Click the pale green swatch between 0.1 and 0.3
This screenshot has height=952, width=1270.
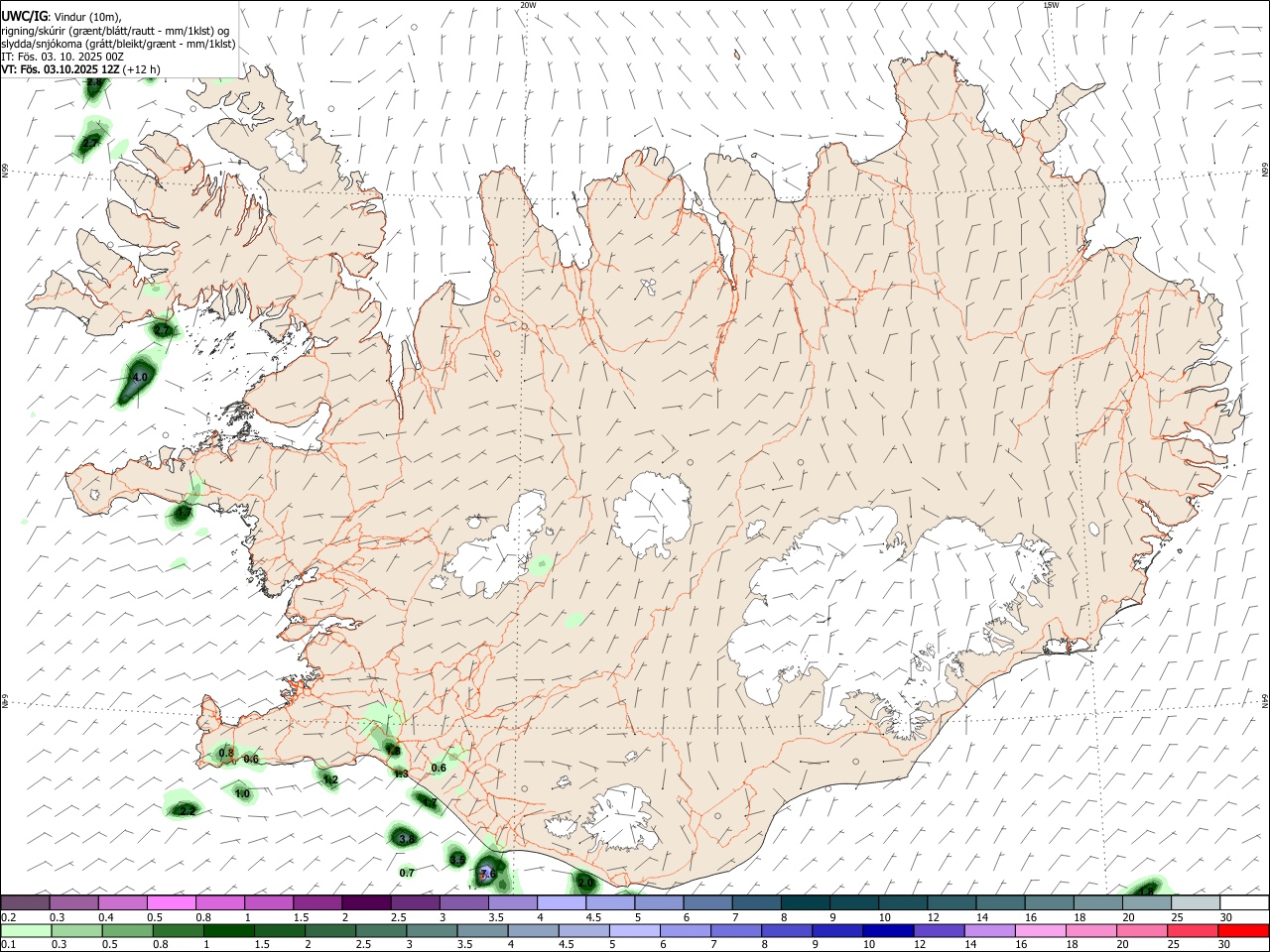27,930
